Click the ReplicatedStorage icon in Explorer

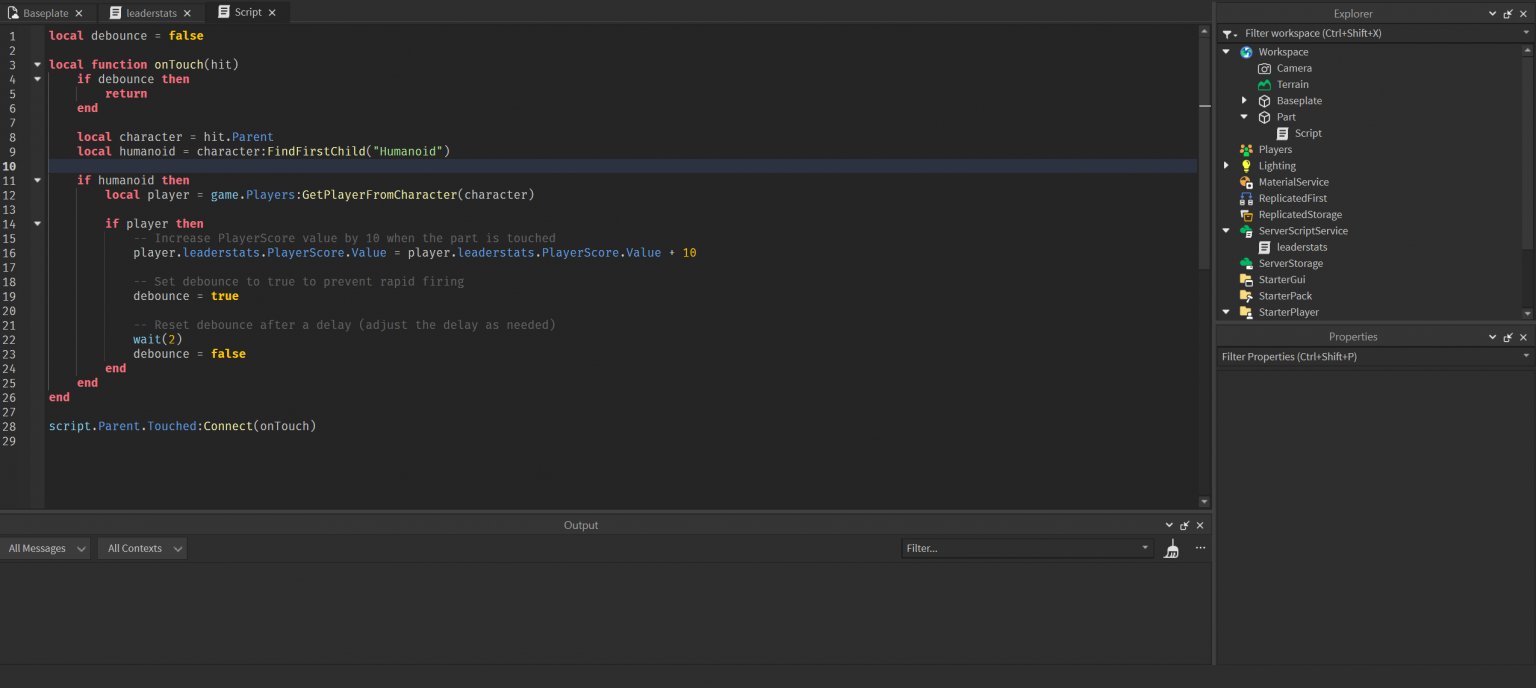click(1247, 214)
